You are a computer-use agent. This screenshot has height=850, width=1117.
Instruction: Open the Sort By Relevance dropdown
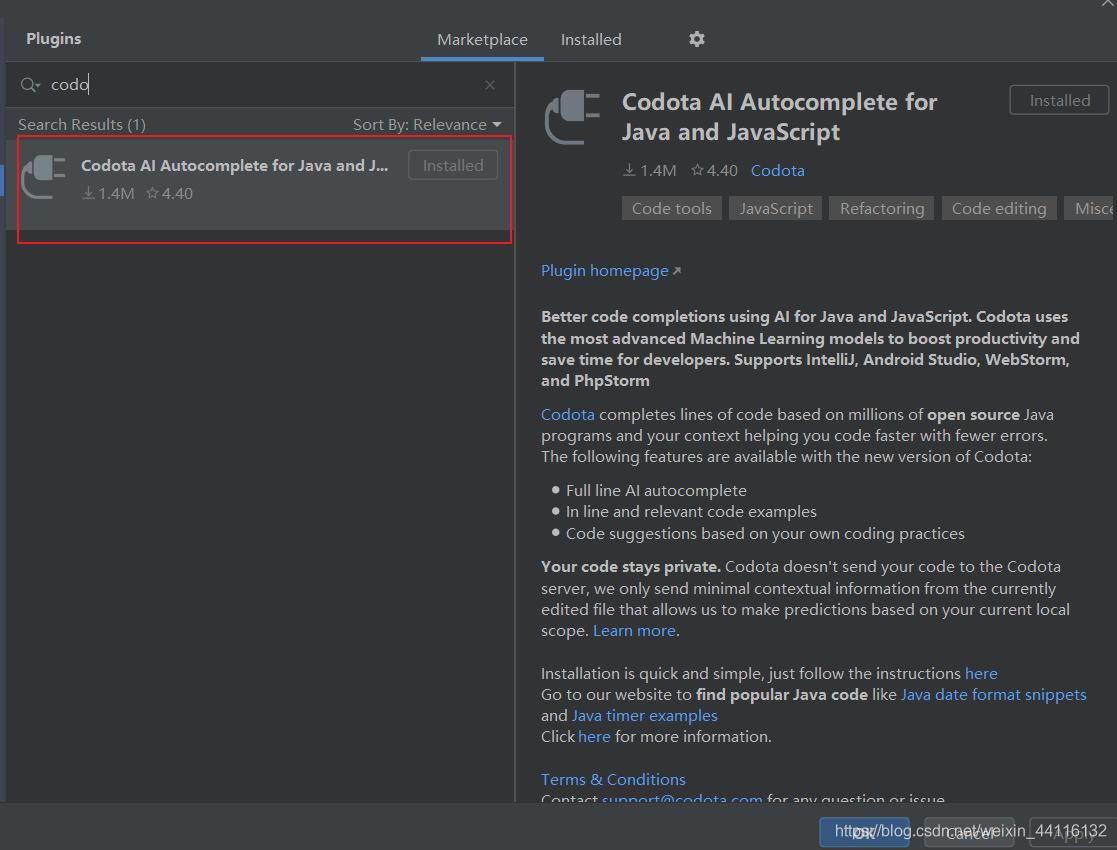point(427,125)
